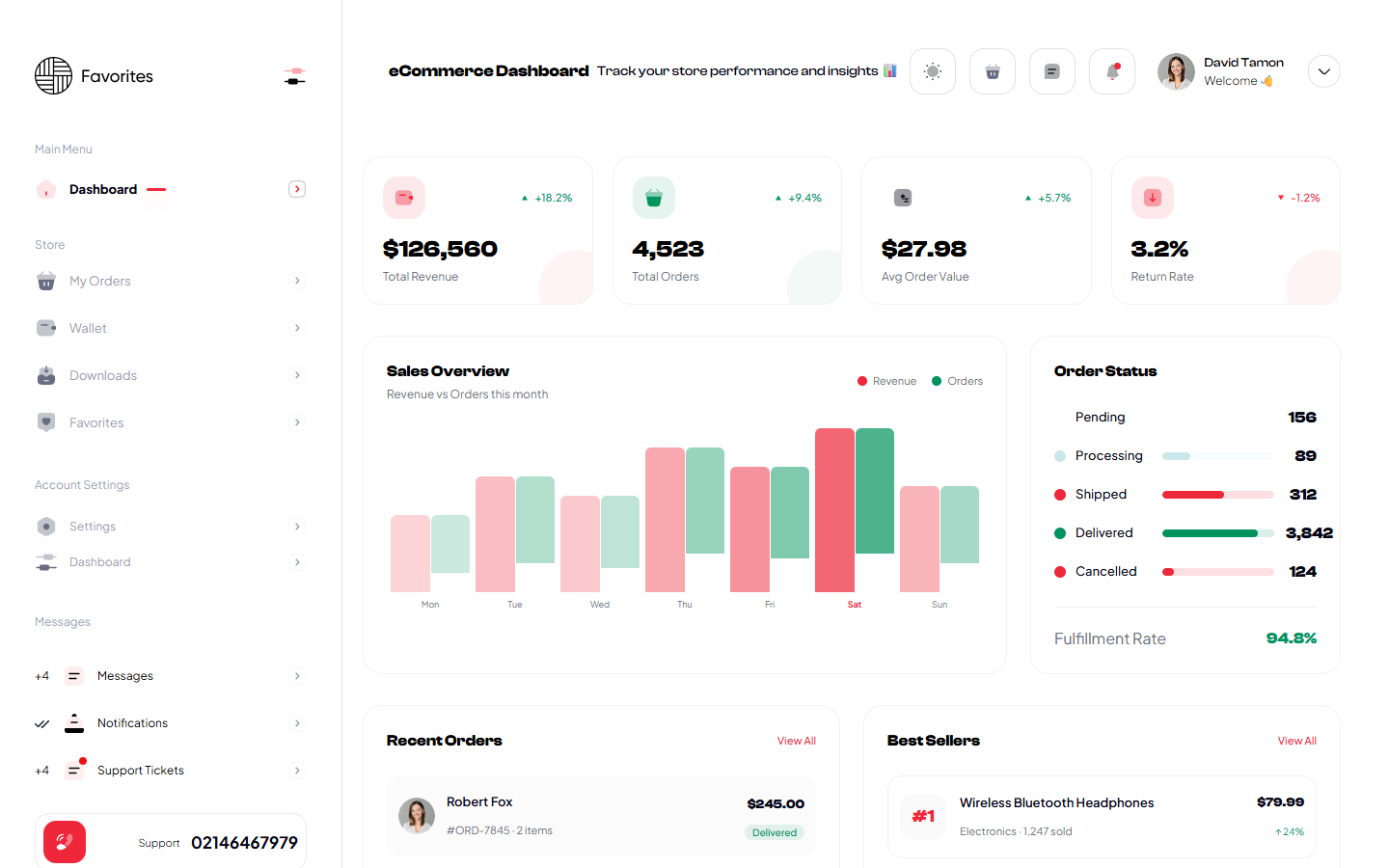The width and height of the screenshot is (1389, 868).
Task: Expand the Dashboard menu arrow
Action: (297, 189)
